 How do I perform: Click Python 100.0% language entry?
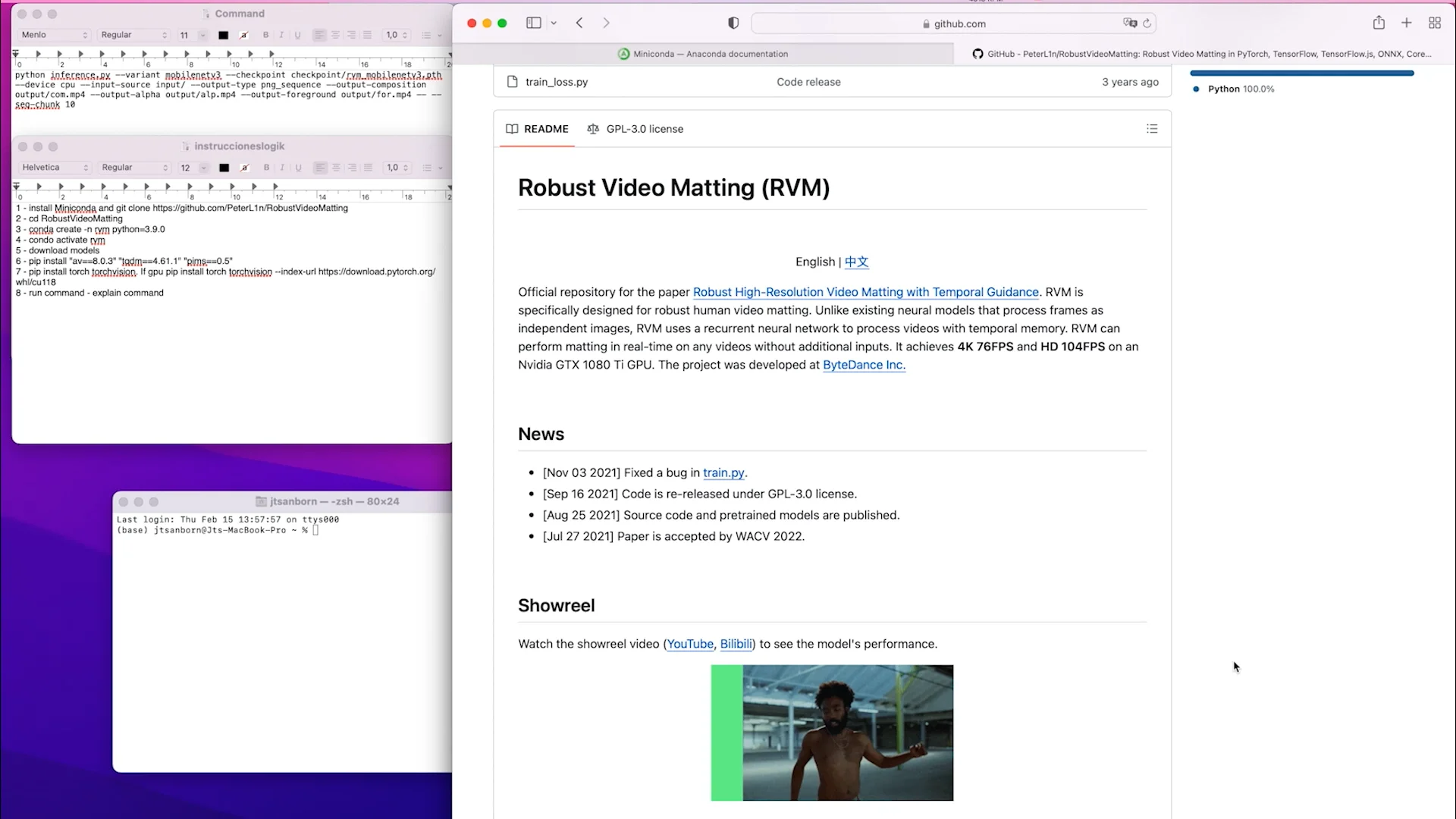point(1234,89)
